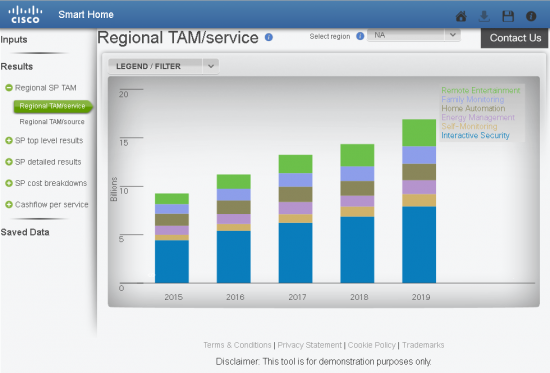The width and height of the screenshot is (550, 373).
Task: Expand SP cost breakdowns
Action: pos(9,183)
